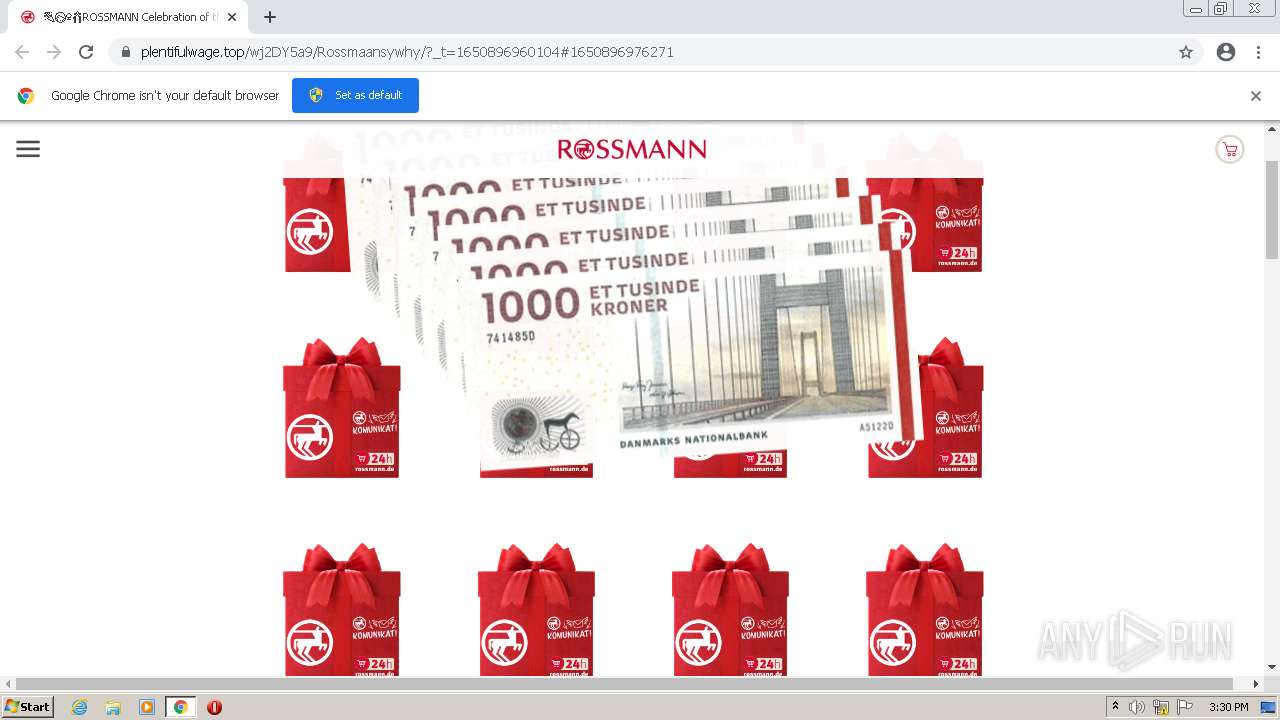The height and width of the screenshot is (720, 1280).
Task: Open the Chrome three-dot menu
Action: 1258,52
